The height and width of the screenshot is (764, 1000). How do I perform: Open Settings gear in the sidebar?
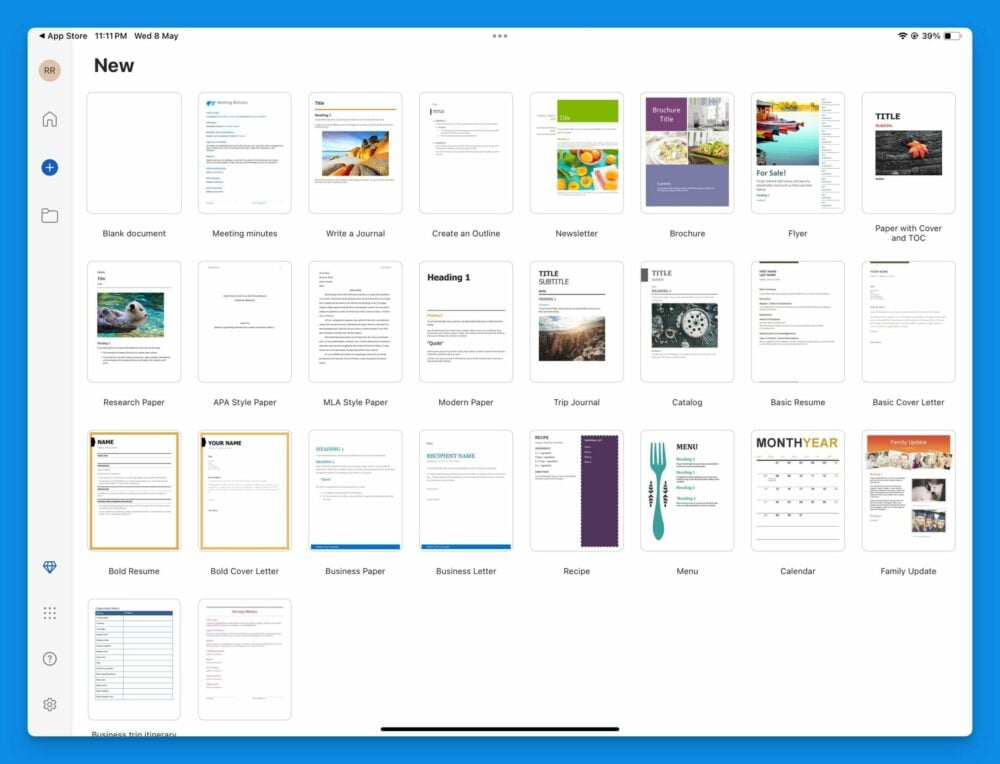[x=50, y=704]
